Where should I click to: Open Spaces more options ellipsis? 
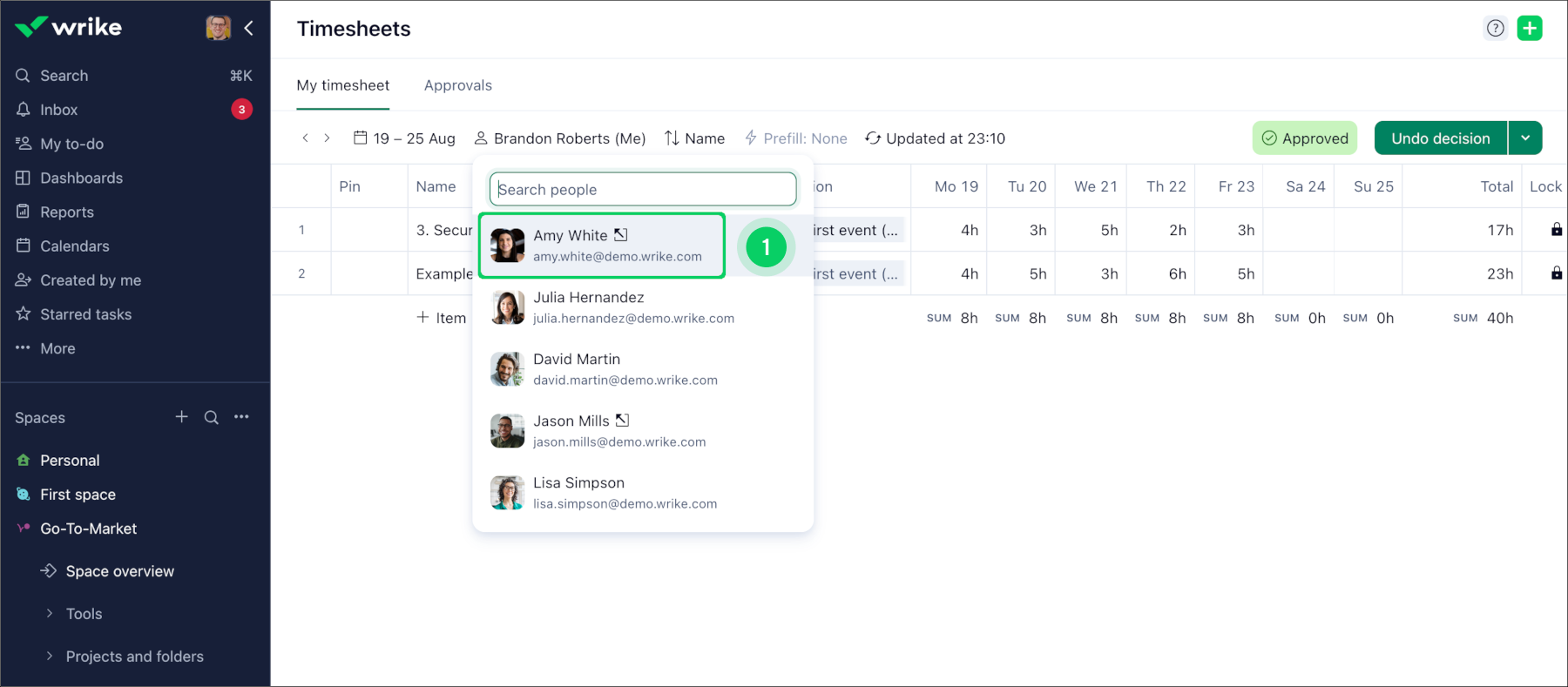coord(241,417)
